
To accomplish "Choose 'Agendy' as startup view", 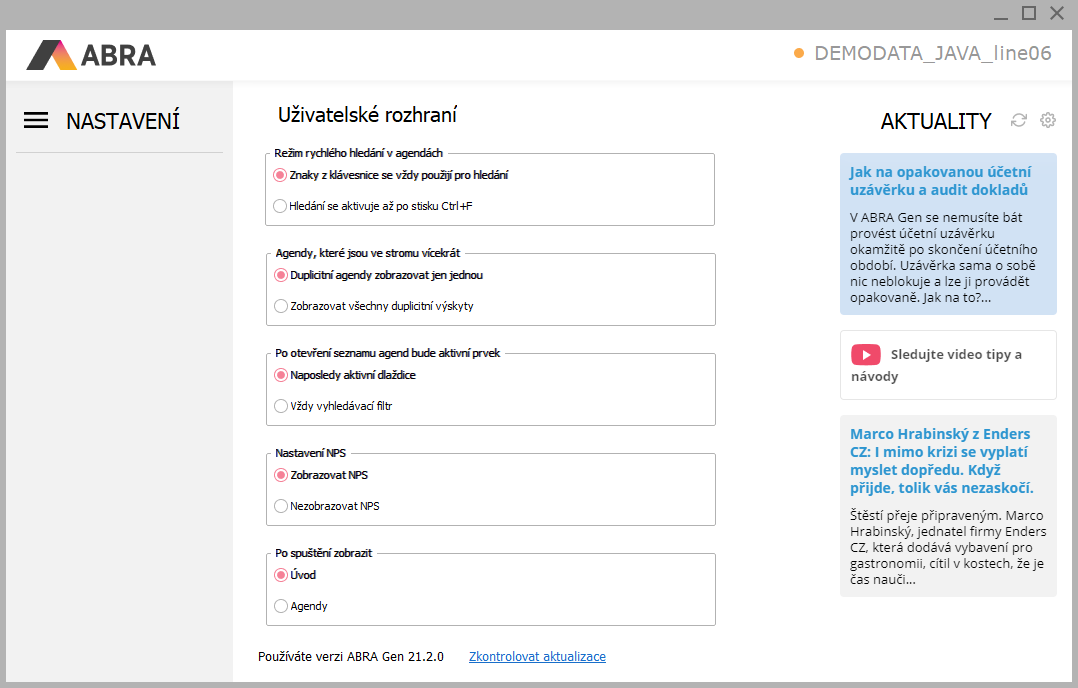I will [281, 606].
